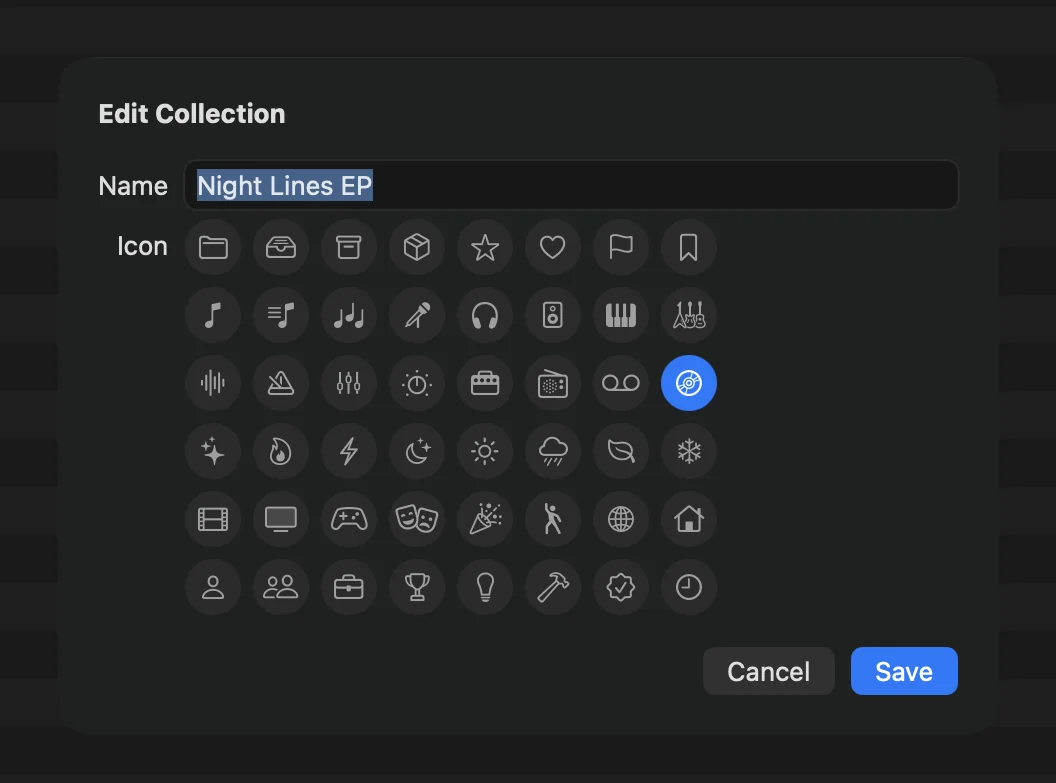Pick the mixer sliders icon
1056x783 pixels.
[349, 383]
